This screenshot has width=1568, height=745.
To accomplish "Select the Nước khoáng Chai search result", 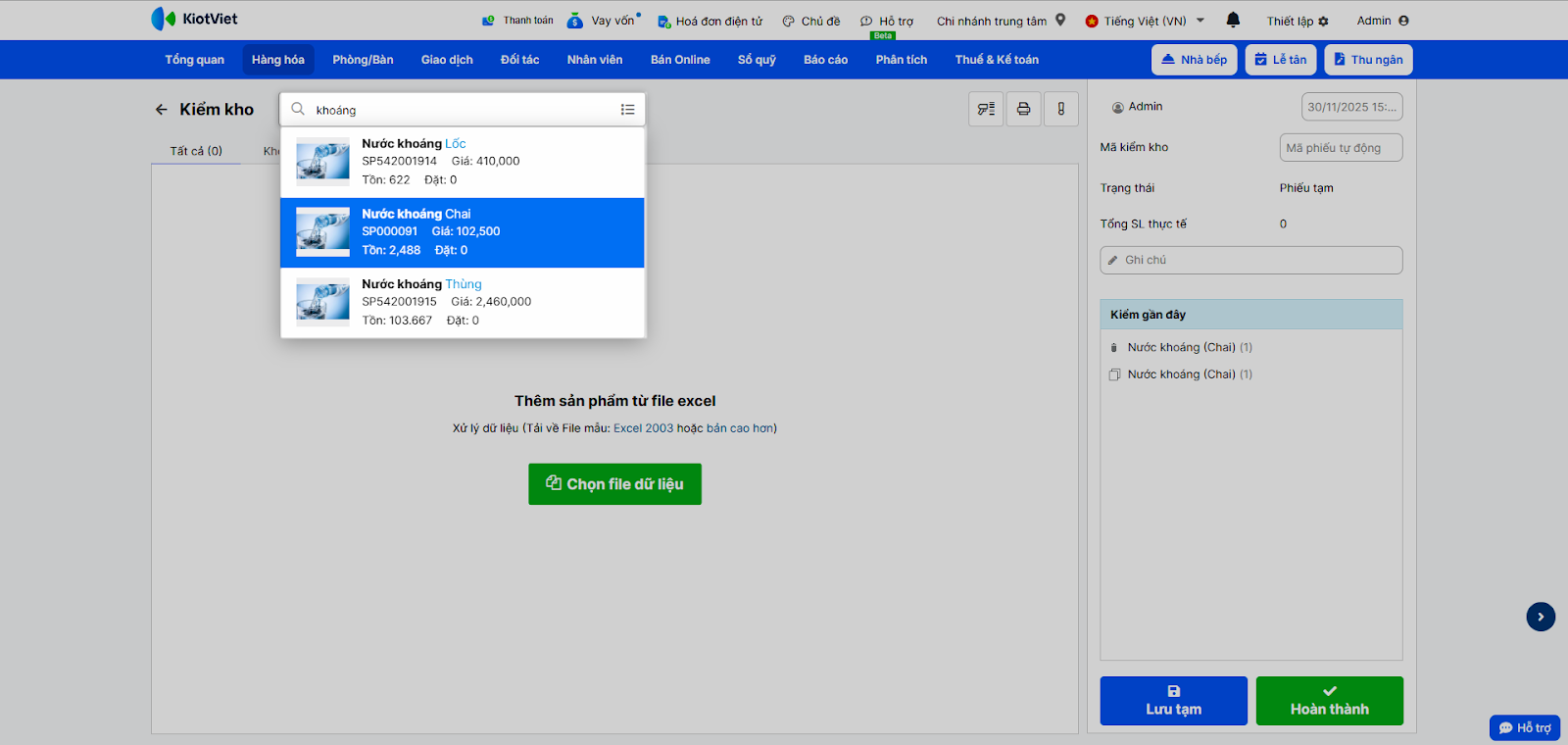I will click(463, 232).
